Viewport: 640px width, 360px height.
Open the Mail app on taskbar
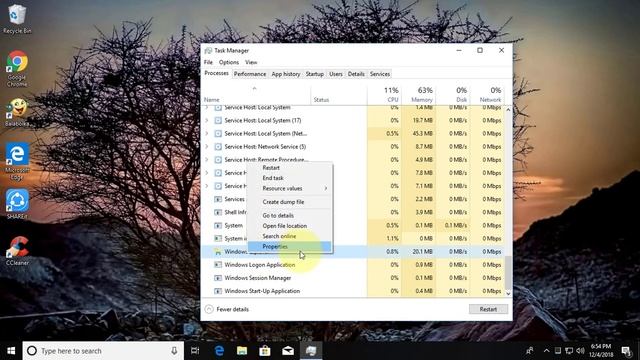tap(288, 351)
